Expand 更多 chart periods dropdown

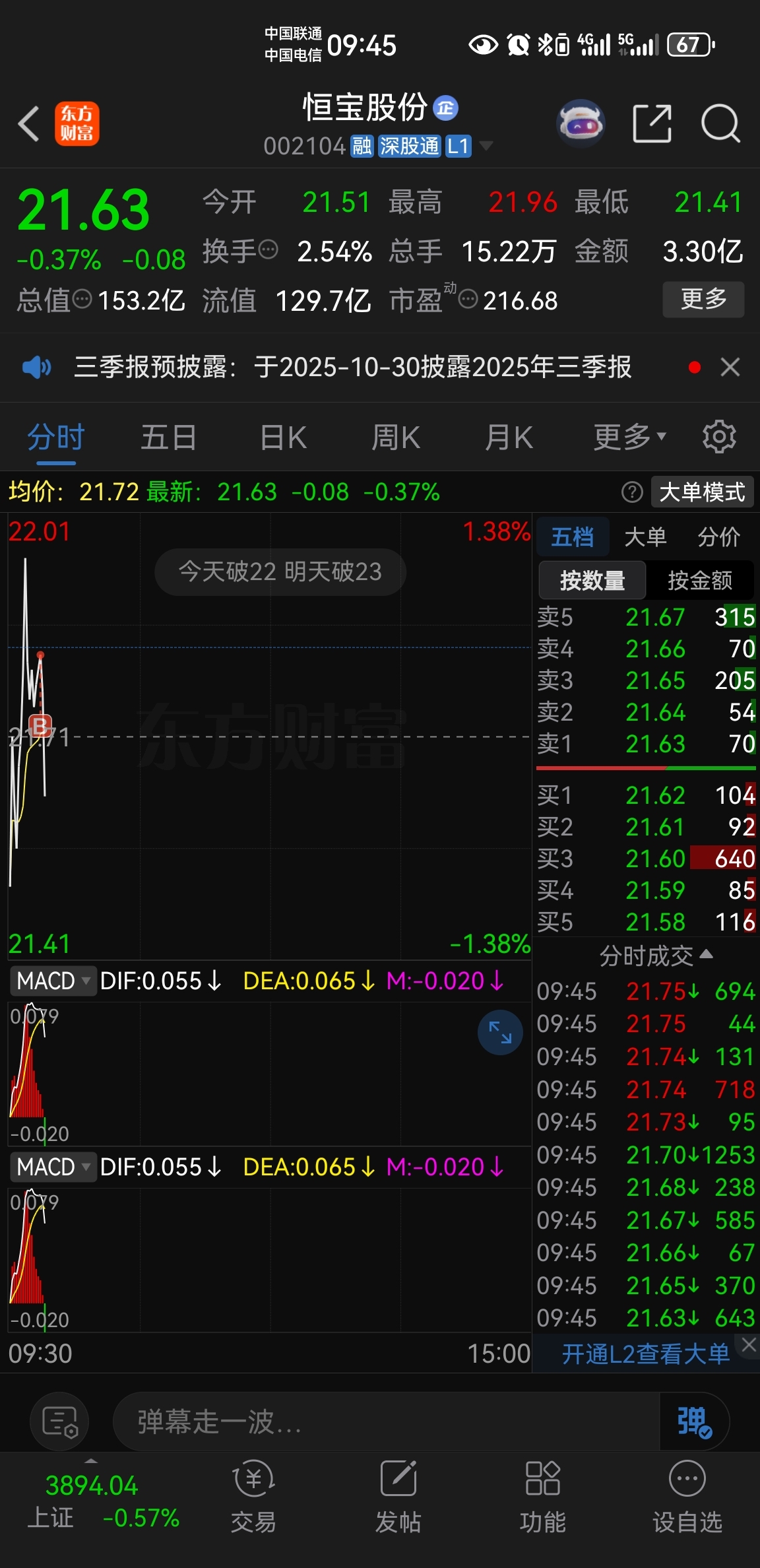coord(630,438)
